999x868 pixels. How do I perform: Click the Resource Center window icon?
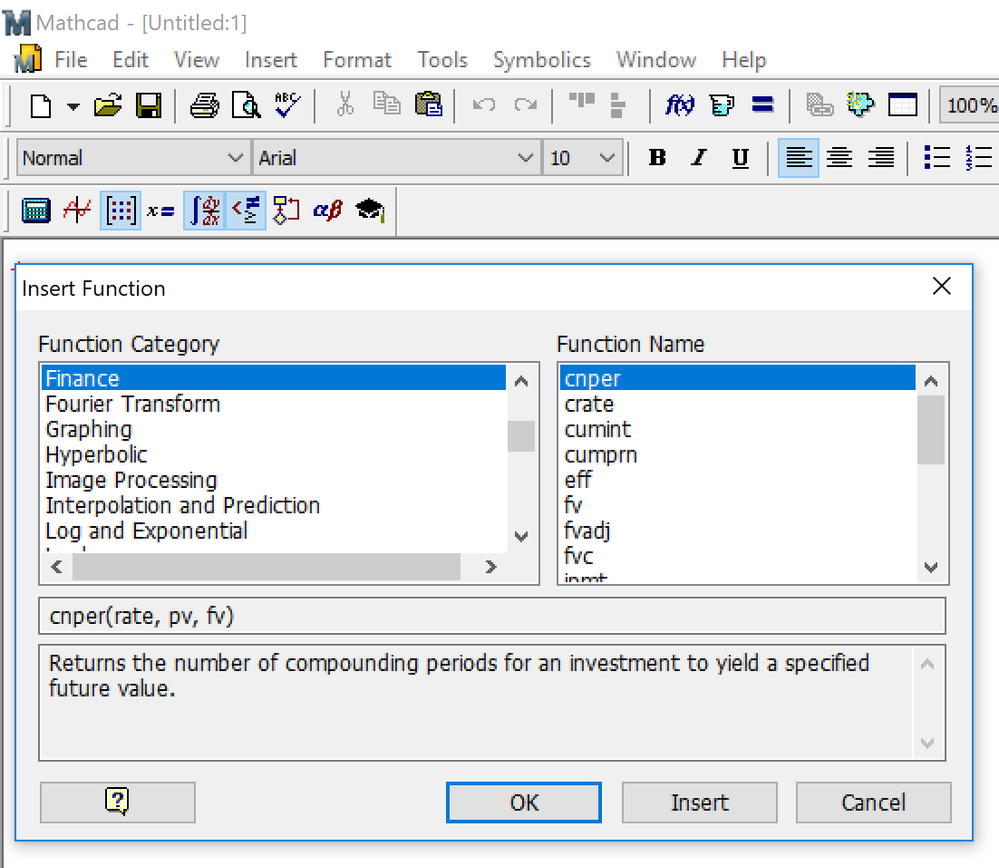[902, 105]
